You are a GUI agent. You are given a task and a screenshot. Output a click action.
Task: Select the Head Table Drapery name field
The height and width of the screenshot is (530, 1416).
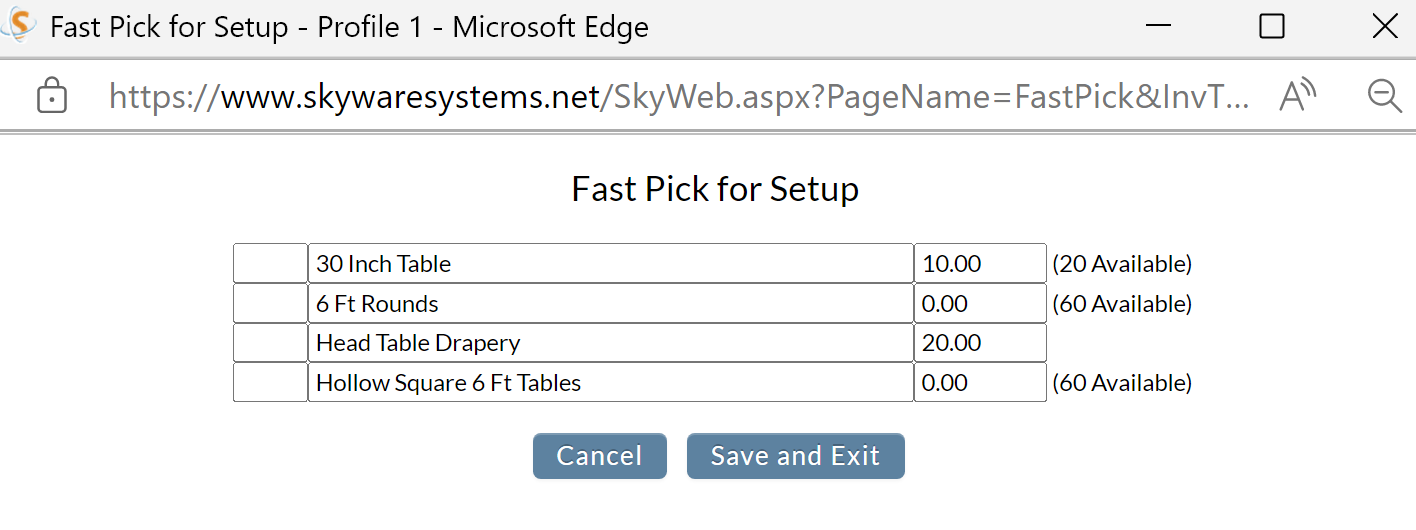tap(611, 342)
